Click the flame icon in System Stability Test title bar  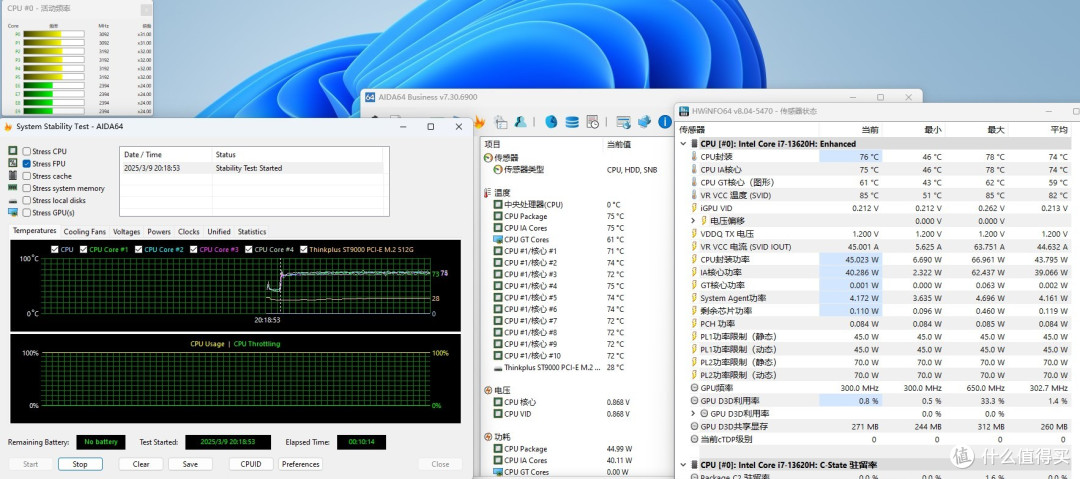pyautogui.click(x=8, y=127)
